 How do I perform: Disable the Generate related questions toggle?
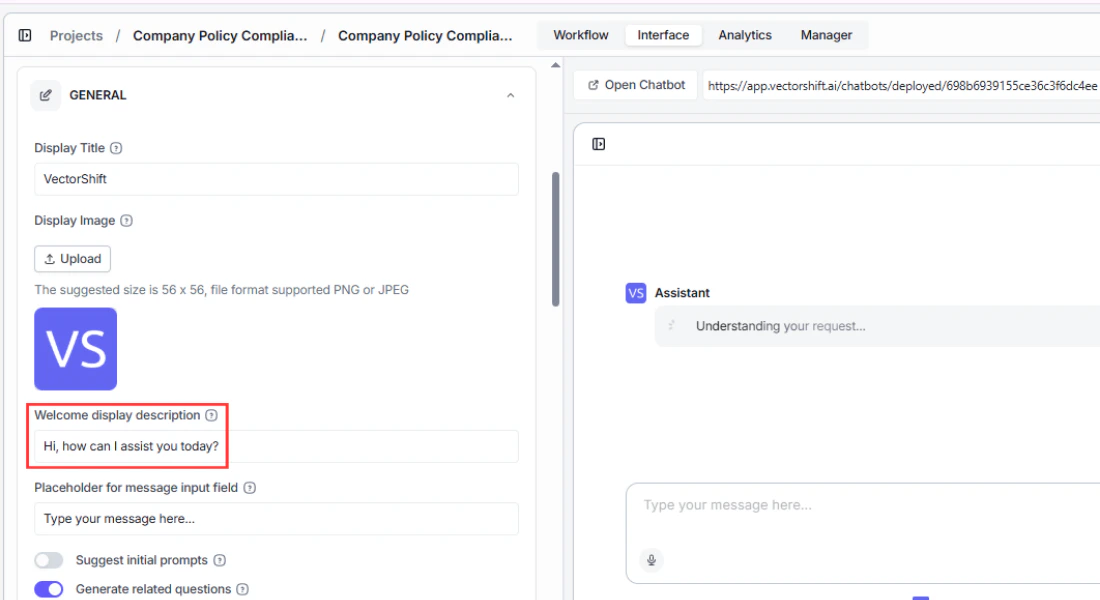49,589
